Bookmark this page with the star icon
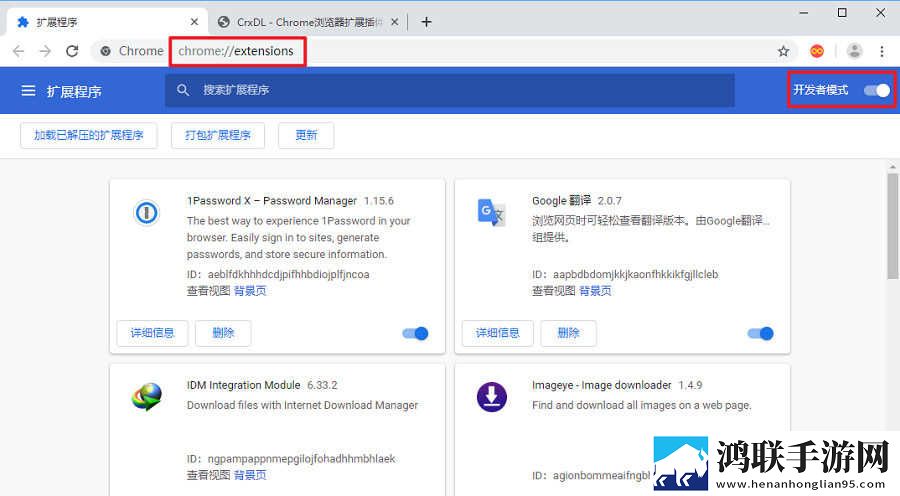Screen dimensions: 900x496 pyautogui.click(x=783, y=51)
